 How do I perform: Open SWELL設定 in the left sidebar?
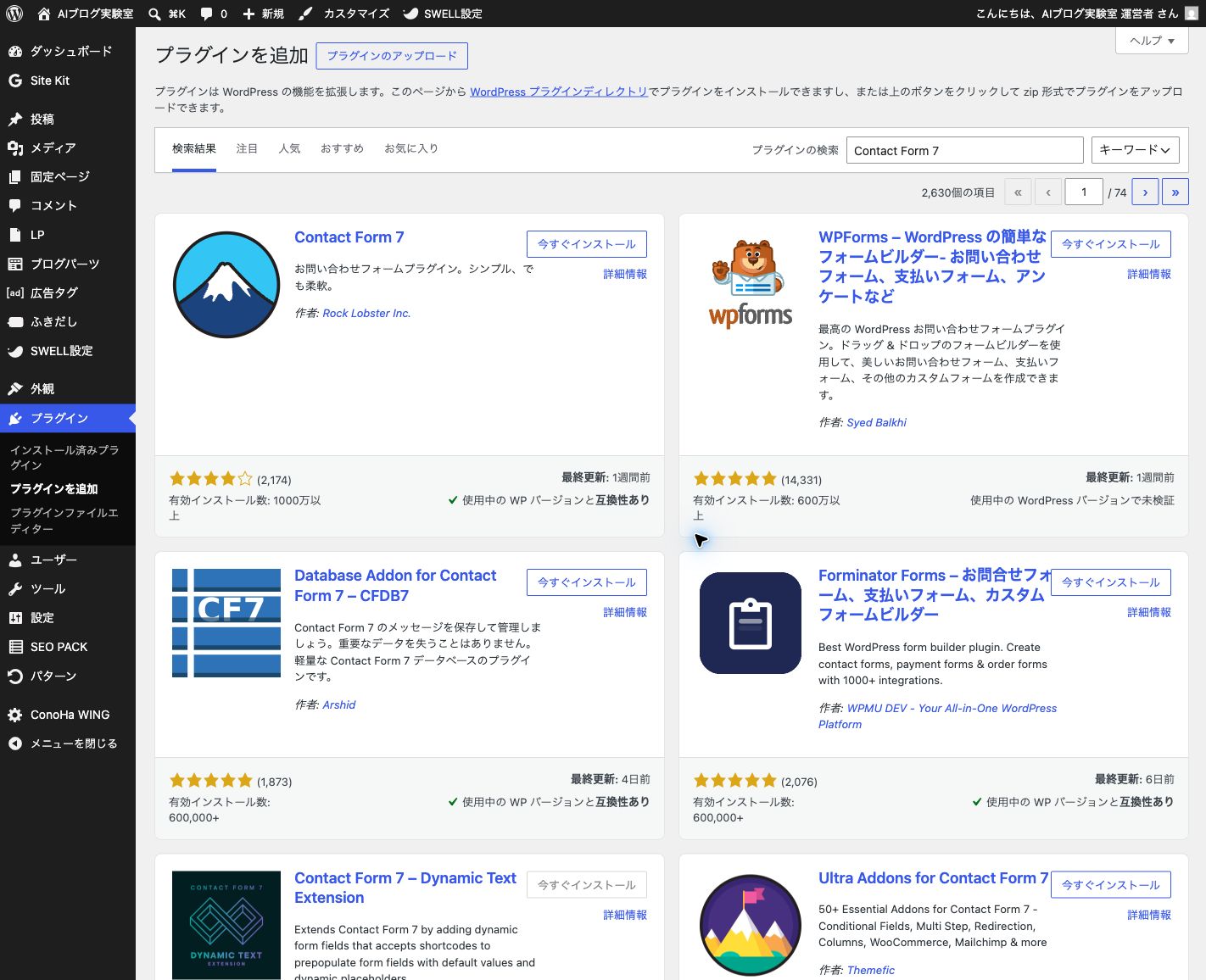pos(68,351)
